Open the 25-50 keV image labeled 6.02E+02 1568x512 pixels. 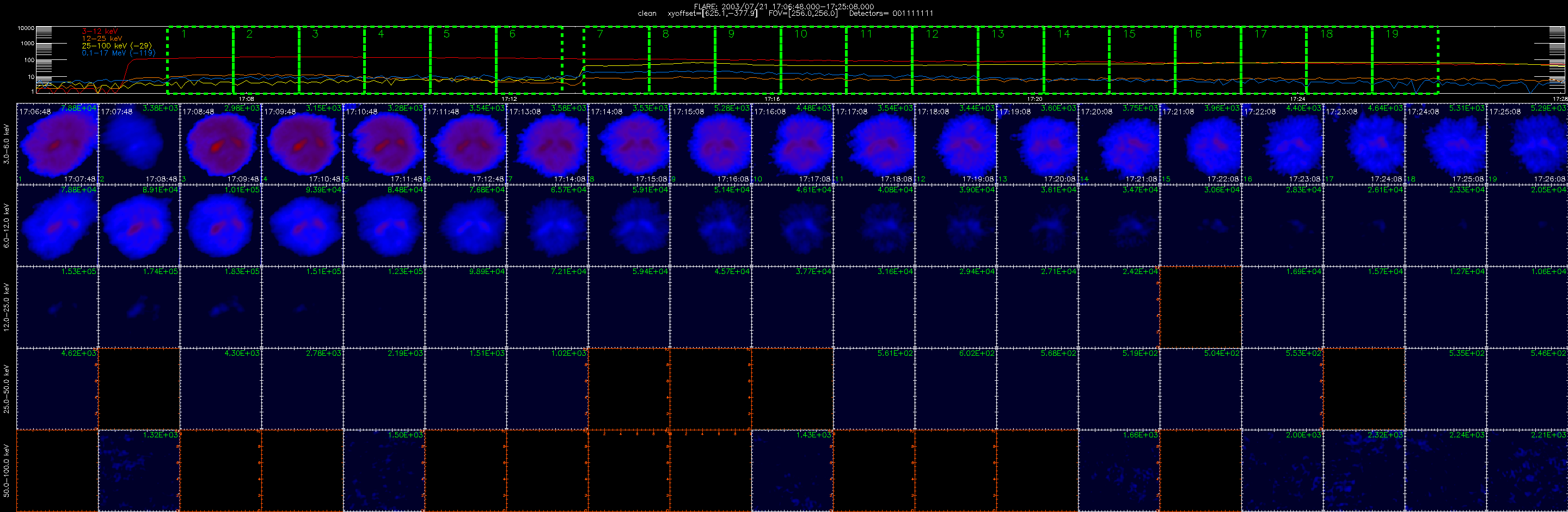pos(956,388)
